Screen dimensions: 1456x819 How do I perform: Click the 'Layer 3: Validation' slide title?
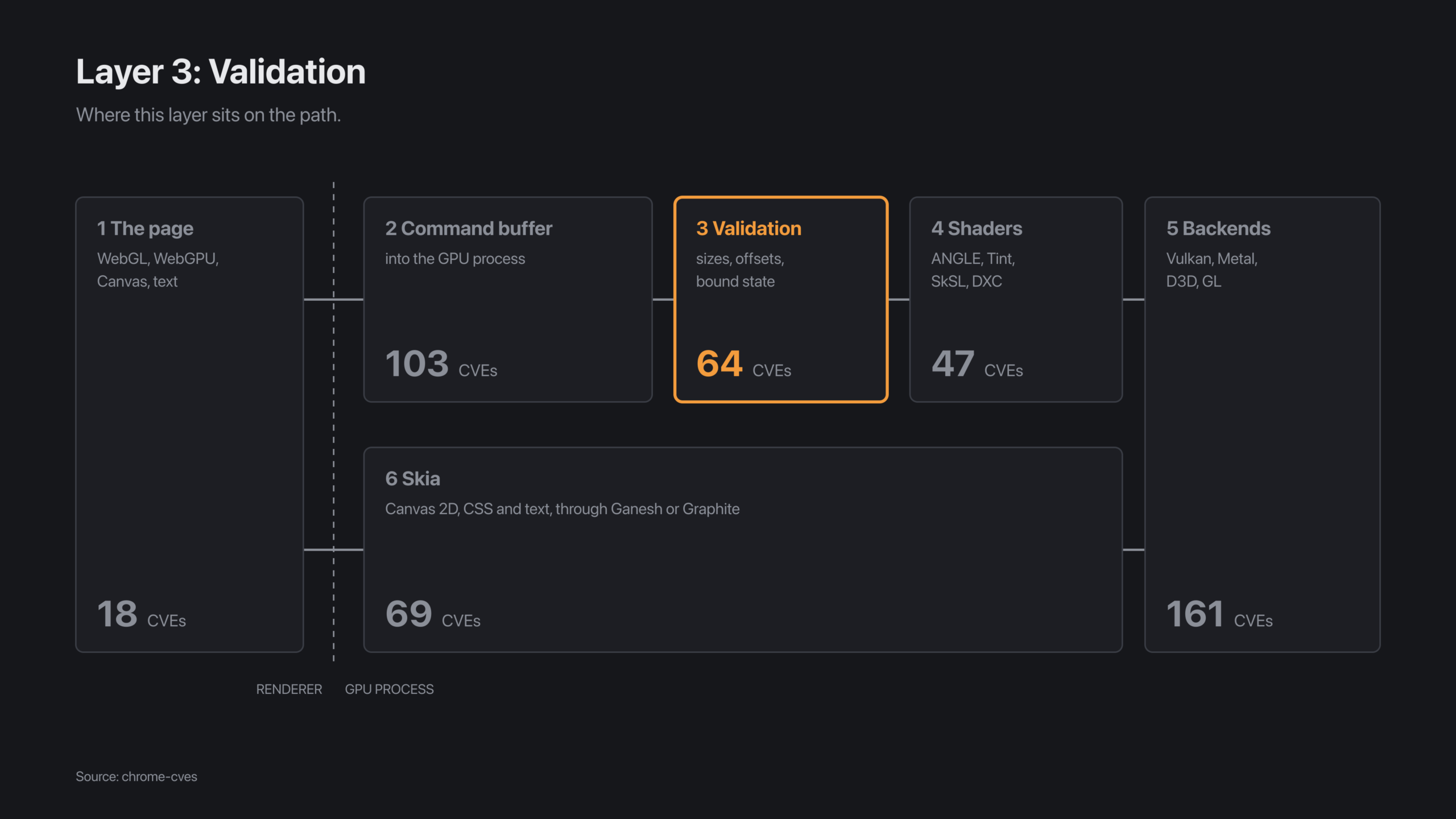pyautogui.click(x=221, y=72)
